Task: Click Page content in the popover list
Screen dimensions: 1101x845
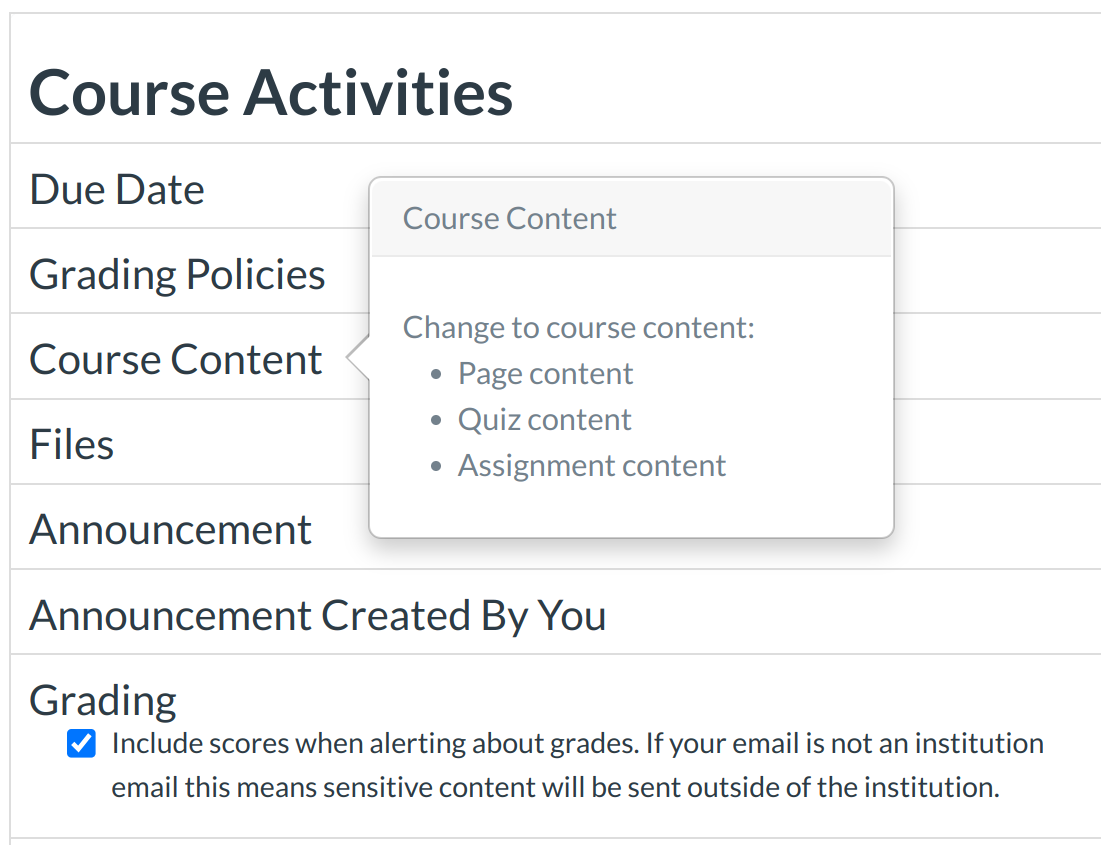Action: [545, 374]
